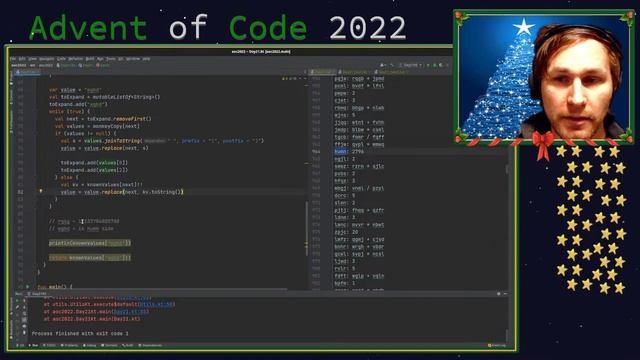The width and height of the screenshot is (640, 360).
Task: Select the Day21Kt tab in the Run tool window
Action: (38, 294)
